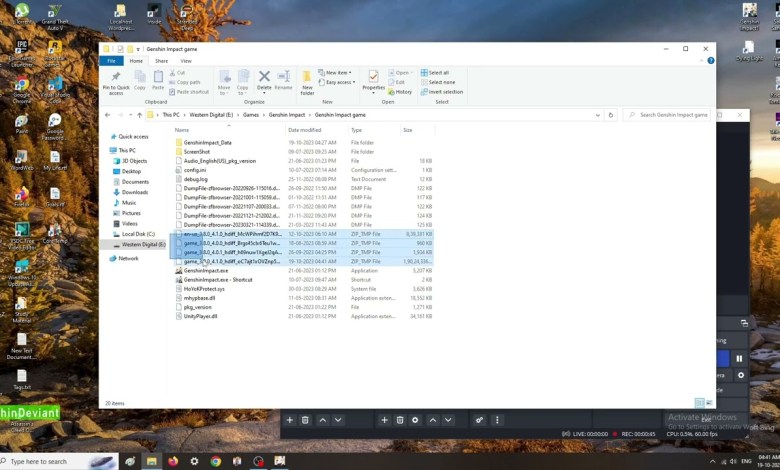Image resolution: width=780 pixels, height=470 pixels.
Task: Delete selected files with red X
Action: click(264, 80)
